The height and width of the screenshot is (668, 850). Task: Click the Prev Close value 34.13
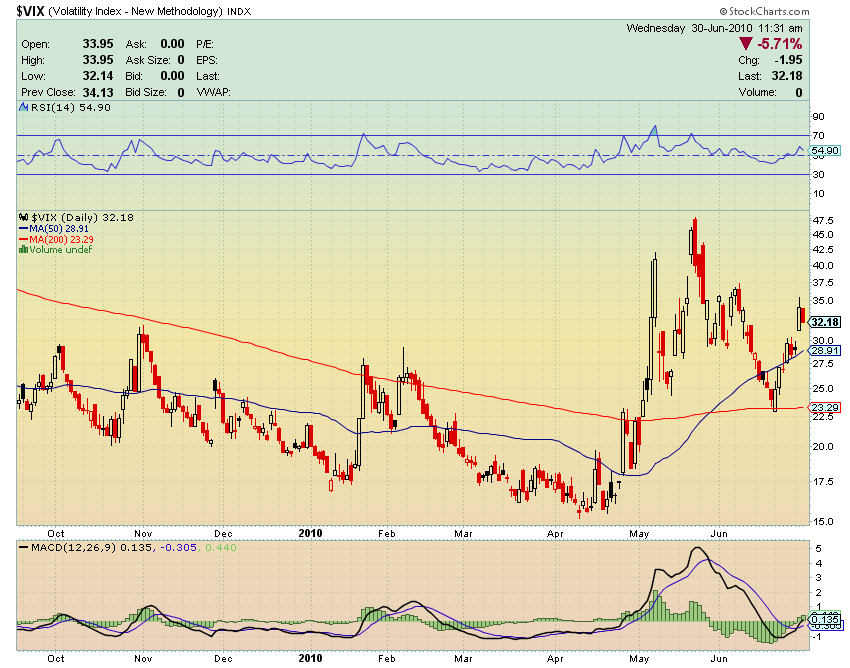pos(98,92)
